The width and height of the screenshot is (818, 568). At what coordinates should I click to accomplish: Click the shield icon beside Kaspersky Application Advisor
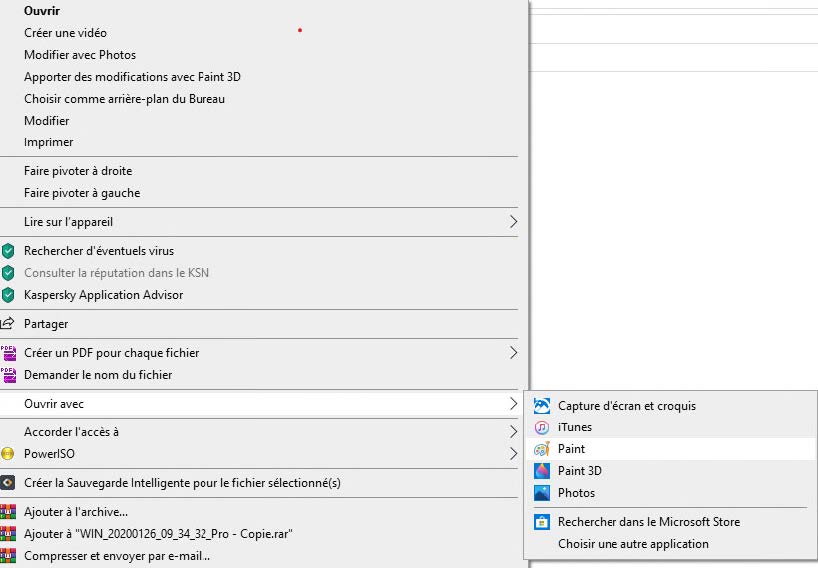tap(8, 295)
